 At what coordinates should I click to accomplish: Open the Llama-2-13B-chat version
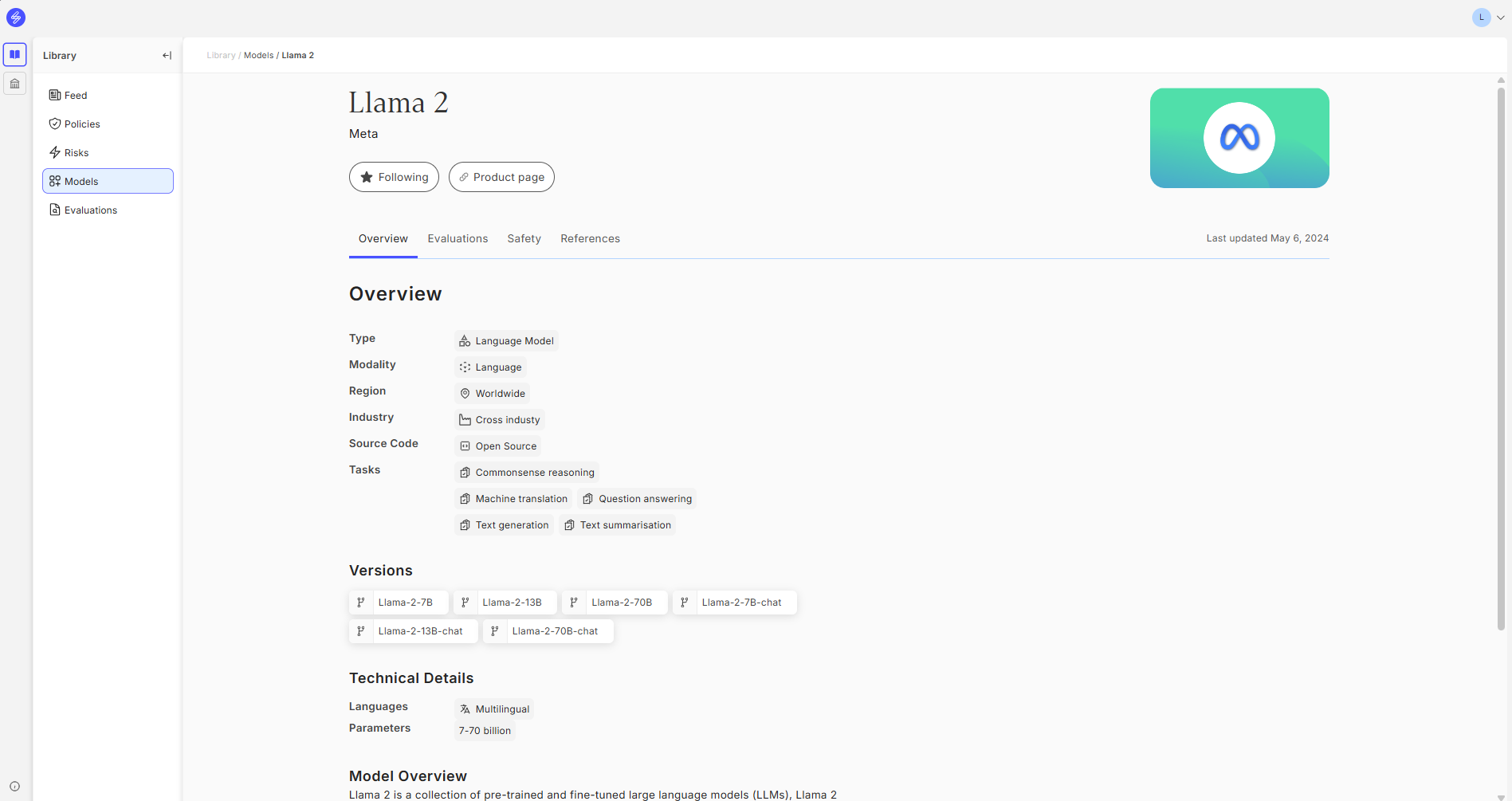(x=414, y=631)
